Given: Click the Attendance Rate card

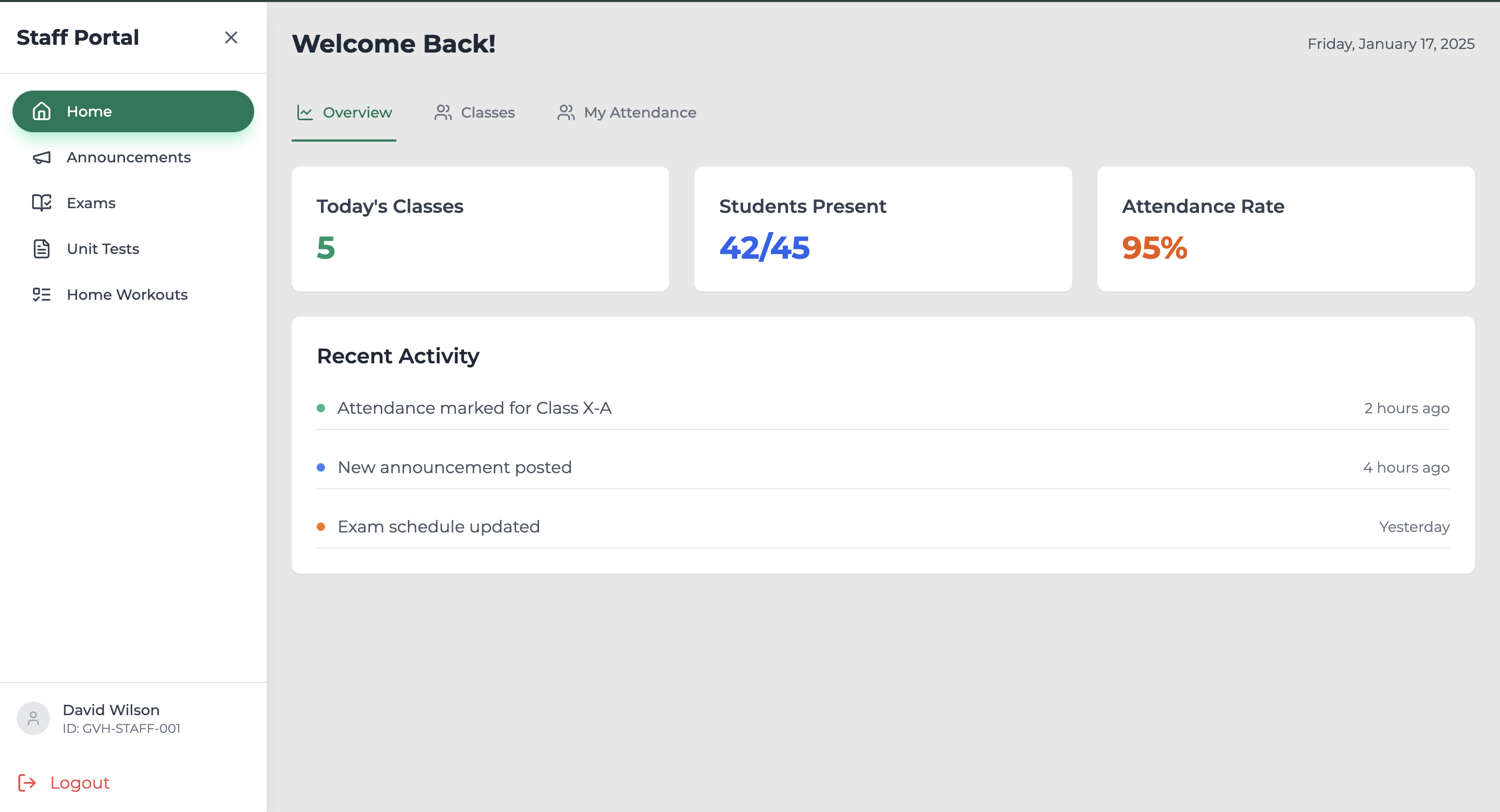Looking at the screenshot, I should point(1285,229).
